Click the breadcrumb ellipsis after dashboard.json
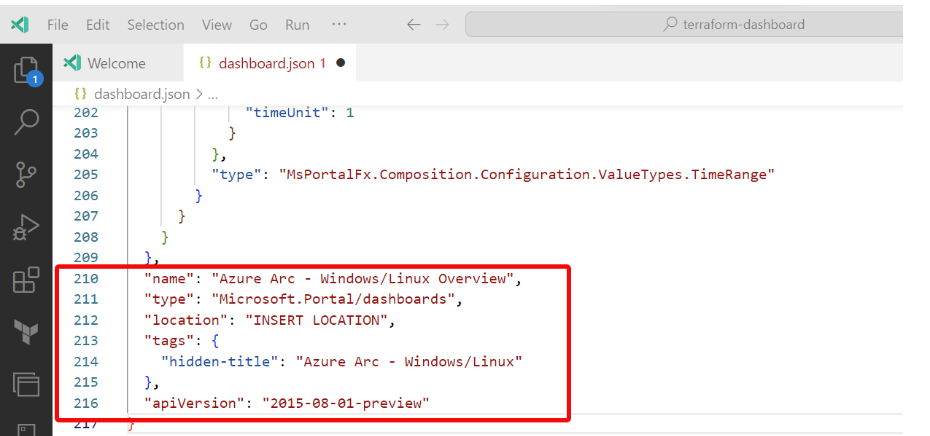The image size is (930, 436). click(212, 94)
